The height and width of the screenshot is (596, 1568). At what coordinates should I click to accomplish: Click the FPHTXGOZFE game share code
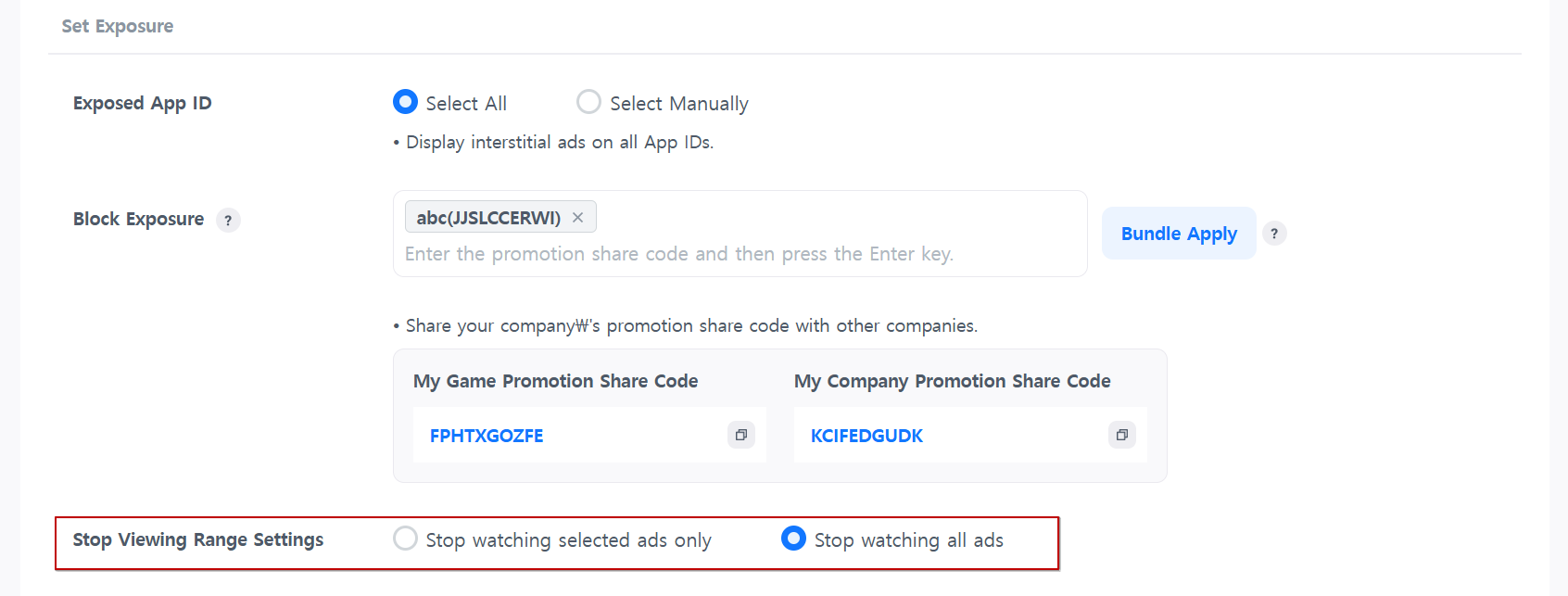[x=487, y=436]
